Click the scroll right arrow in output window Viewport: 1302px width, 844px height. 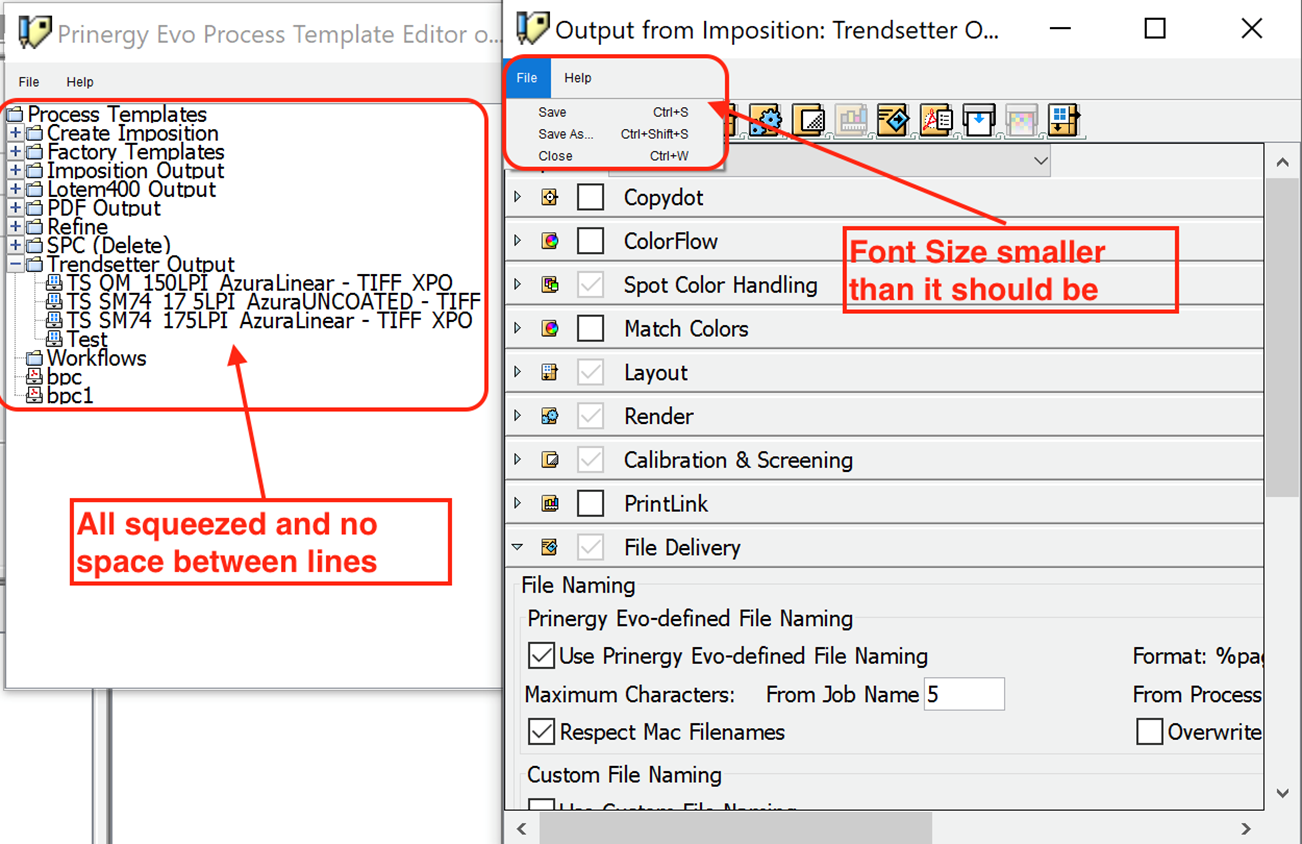pos(1246,829)
